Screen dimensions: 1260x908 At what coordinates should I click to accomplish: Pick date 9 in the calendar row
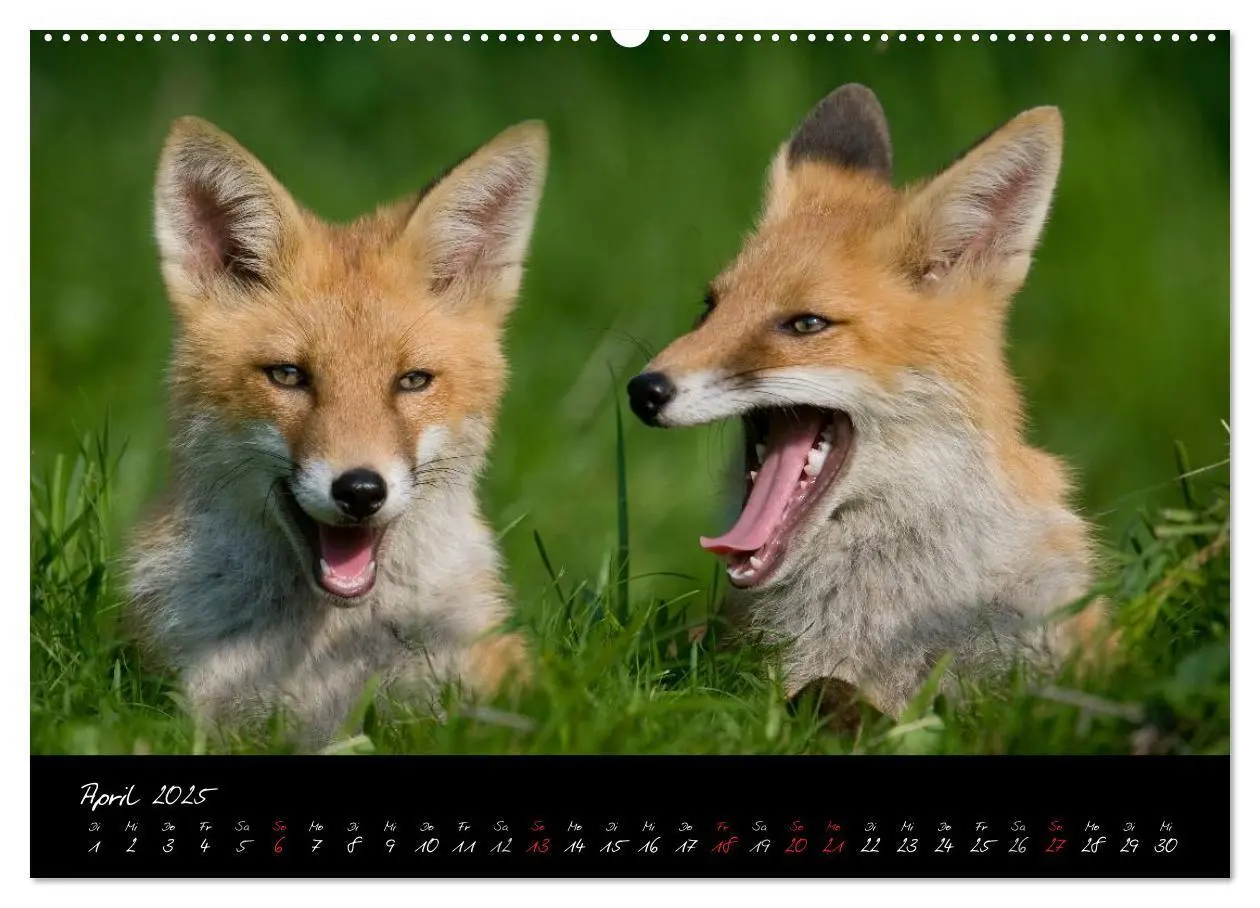point(390,846)
